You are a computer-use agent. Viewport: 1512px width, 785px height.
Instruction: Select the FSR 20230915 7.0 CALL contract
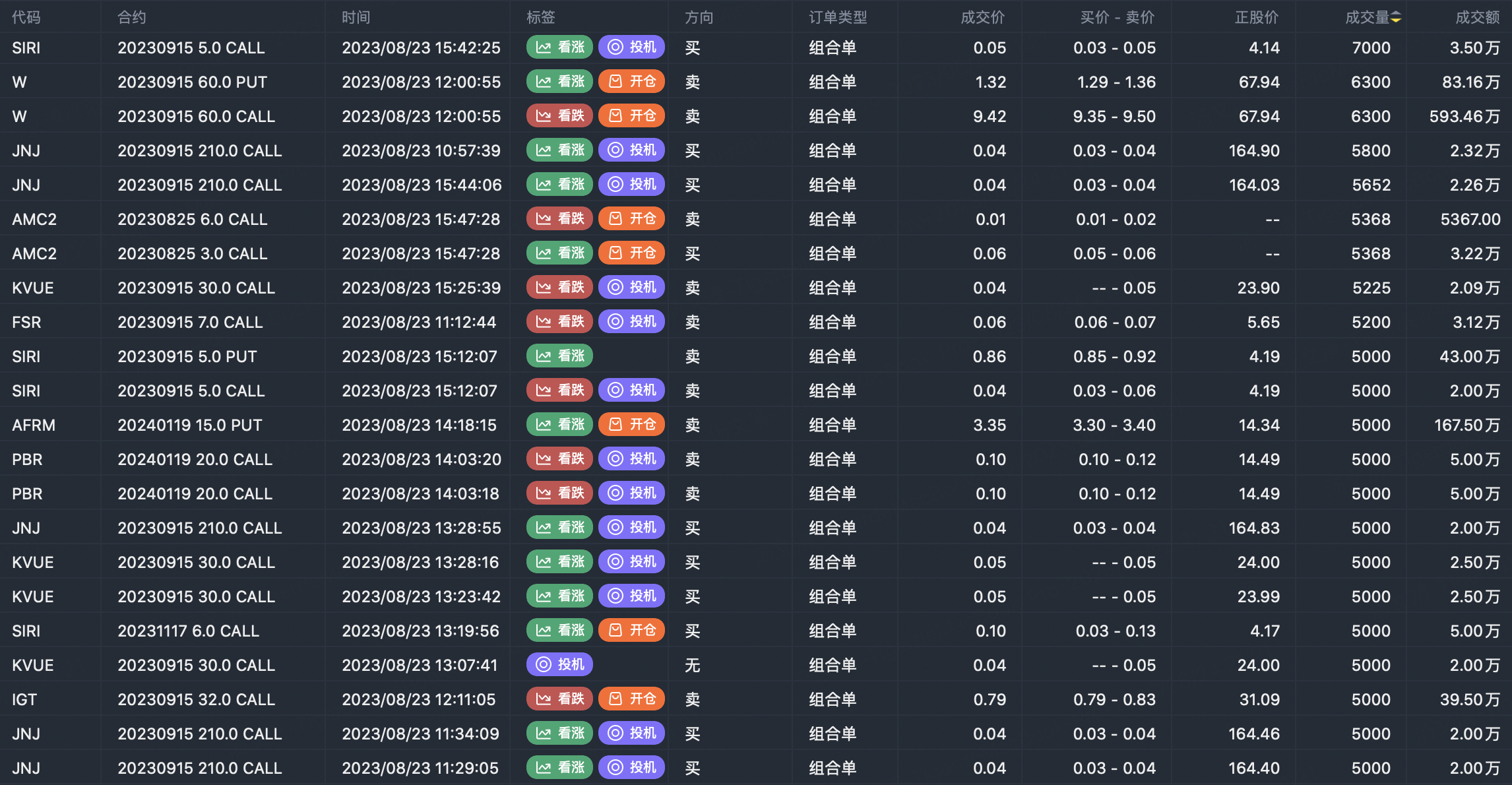click(x=190, y=323)
